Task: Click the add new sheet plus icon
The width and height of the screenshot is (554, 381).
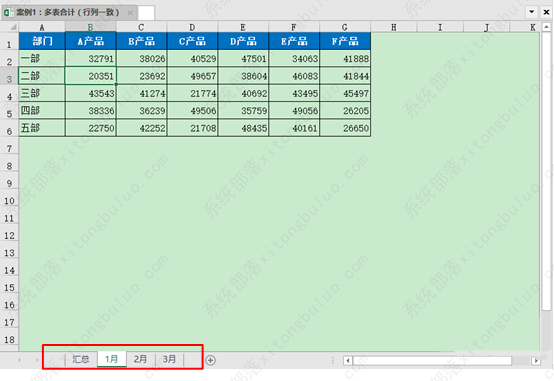Action: [x=211, y=360]
